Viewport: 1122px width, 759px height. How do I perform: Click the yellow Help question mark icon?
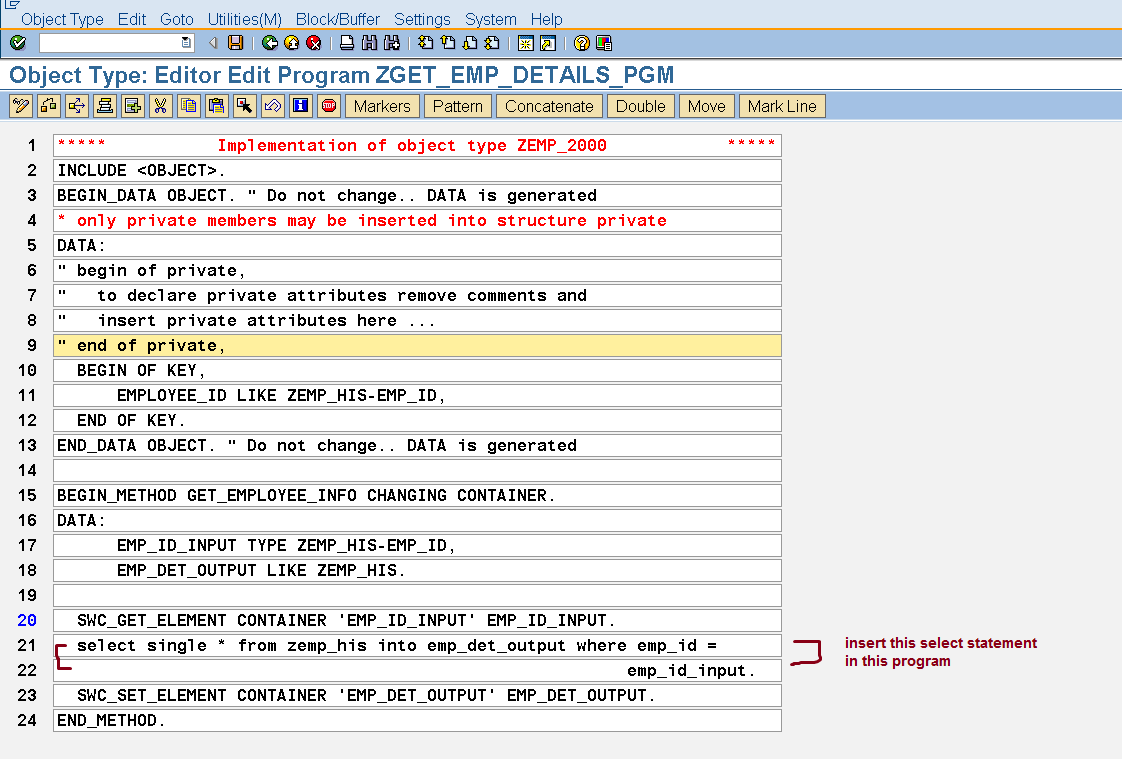coord(581,43)
